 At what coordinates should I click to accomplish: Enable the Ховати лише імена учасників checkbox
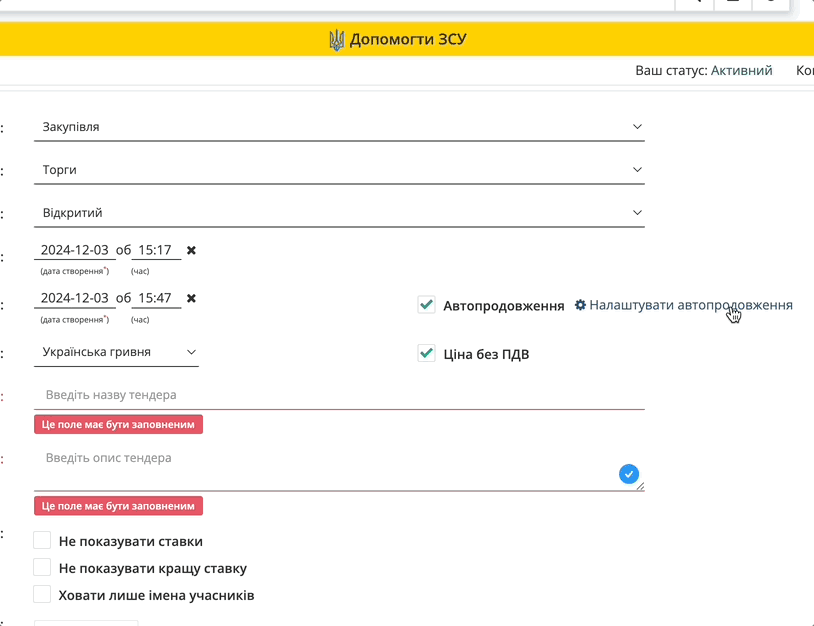(x=42, y=595)
